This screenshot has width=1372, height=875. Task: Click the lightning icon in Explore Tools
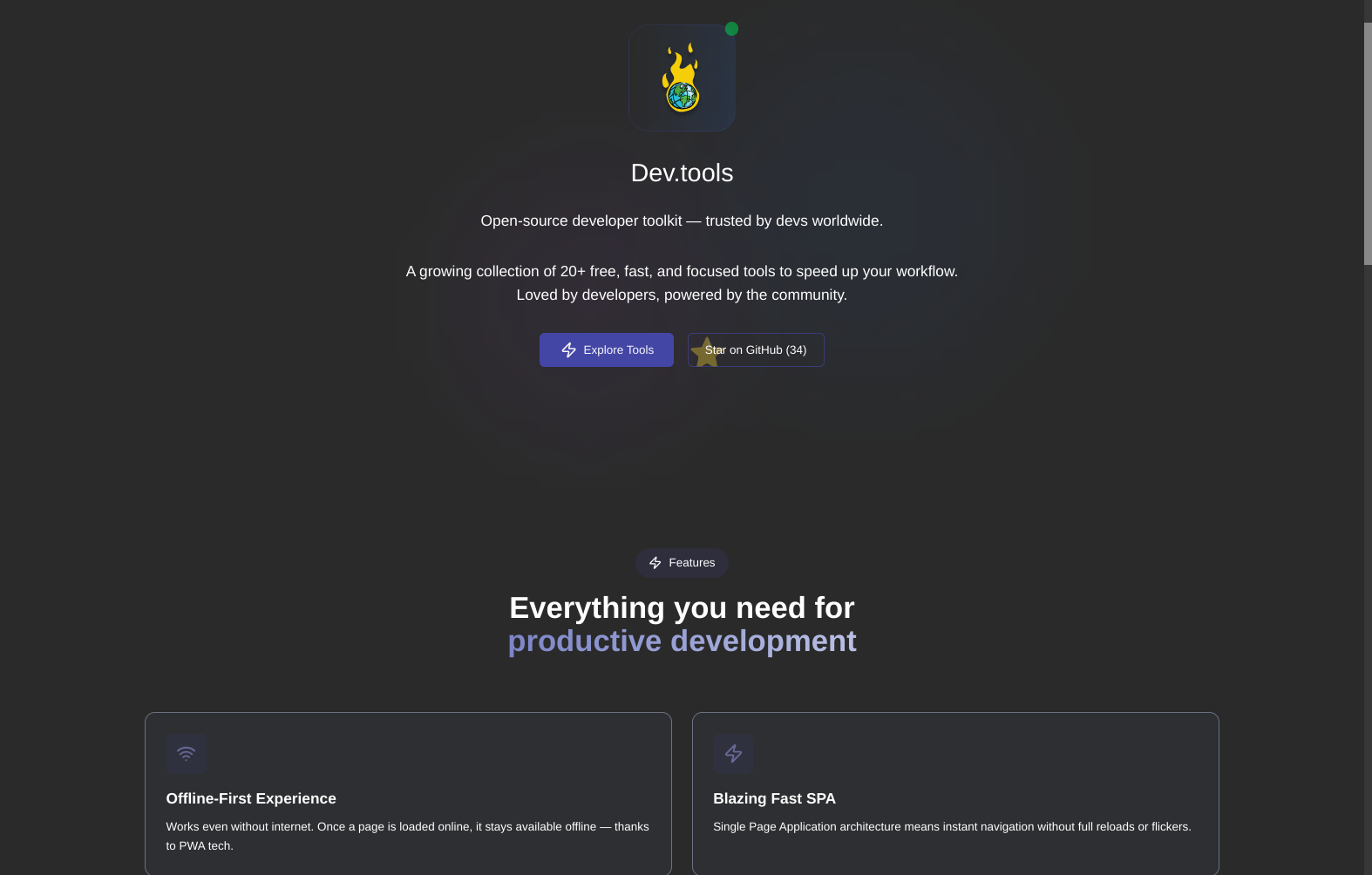[569, 349]
